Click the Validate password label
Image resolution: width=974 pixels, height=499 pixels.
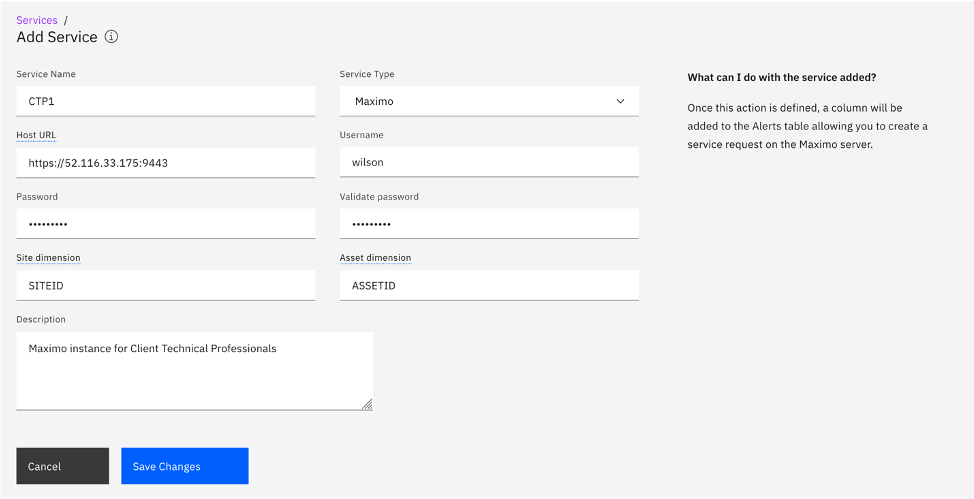[x=379, y=196]
